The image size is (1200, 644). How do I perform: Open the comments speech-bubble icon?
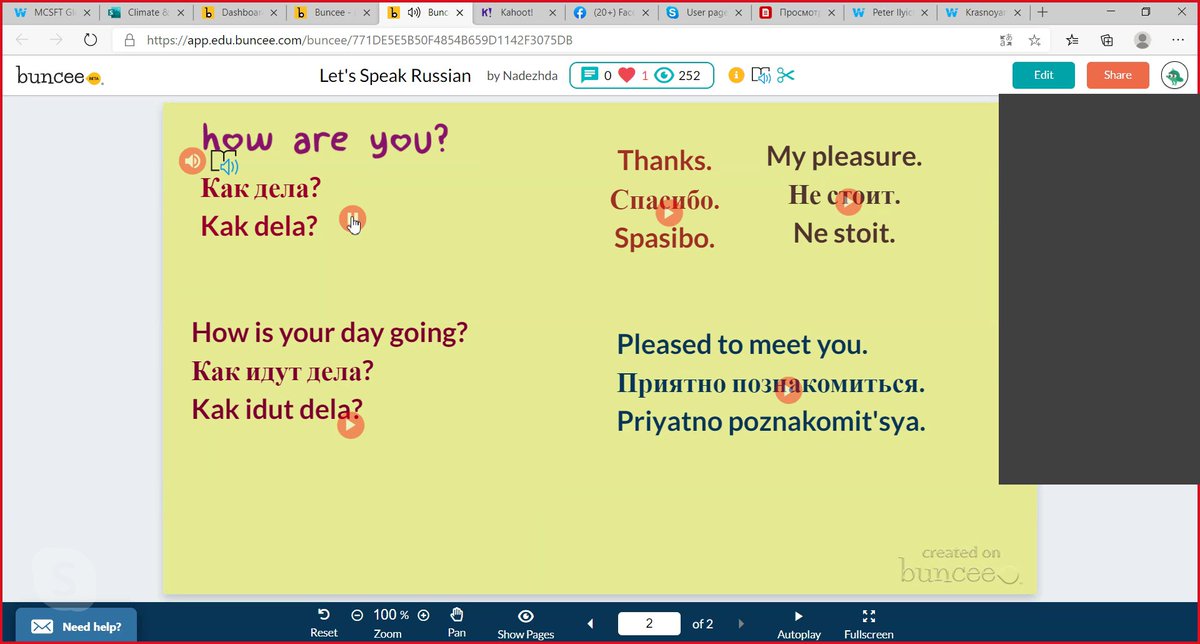pos(589,75)
